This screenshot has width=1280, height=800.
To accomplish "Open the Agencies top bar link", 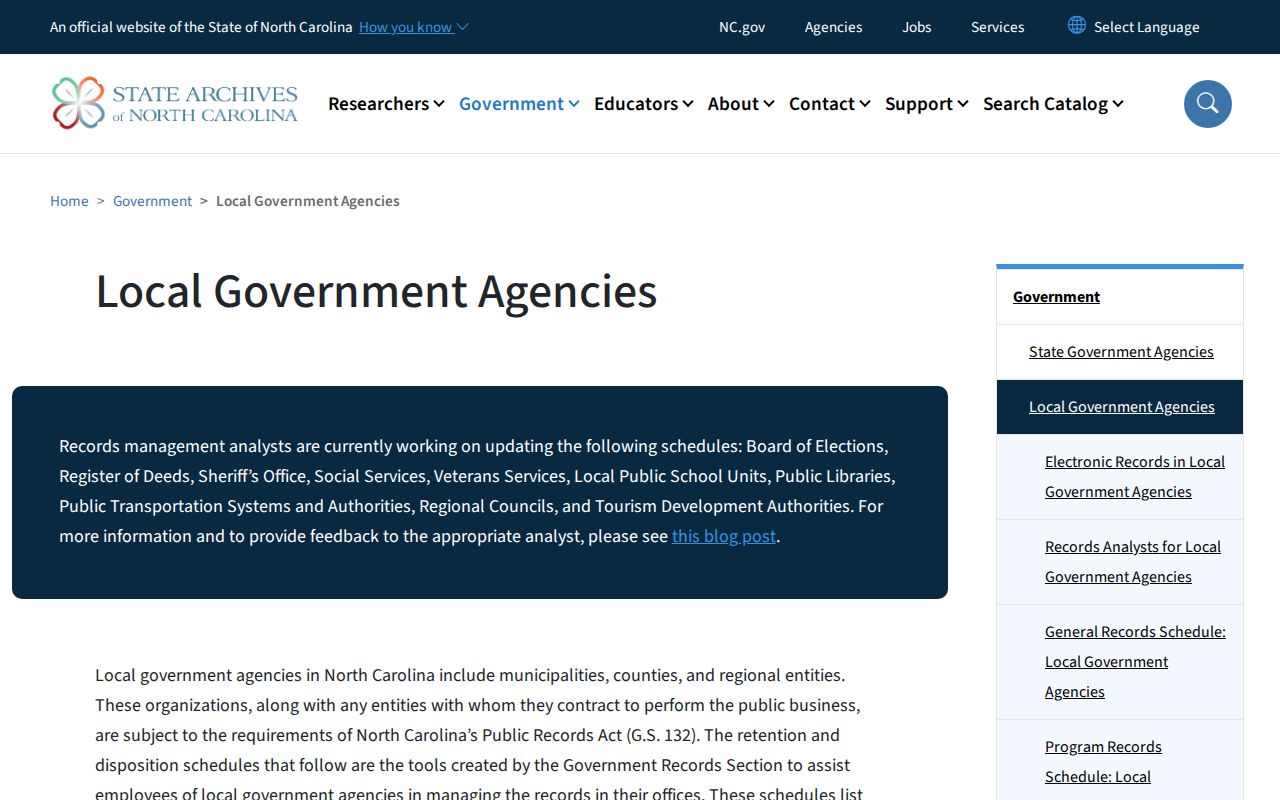I will point(833,27).
